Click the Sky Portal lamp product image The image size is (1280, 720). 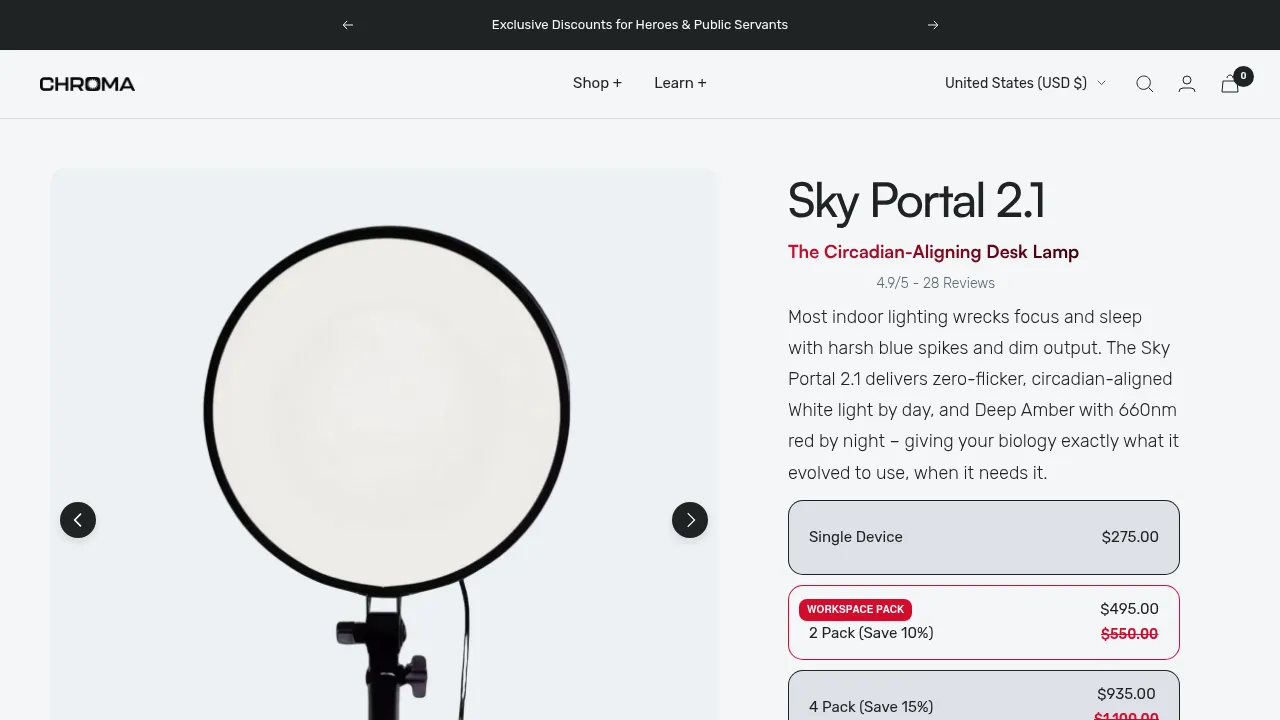click(384, 444)
